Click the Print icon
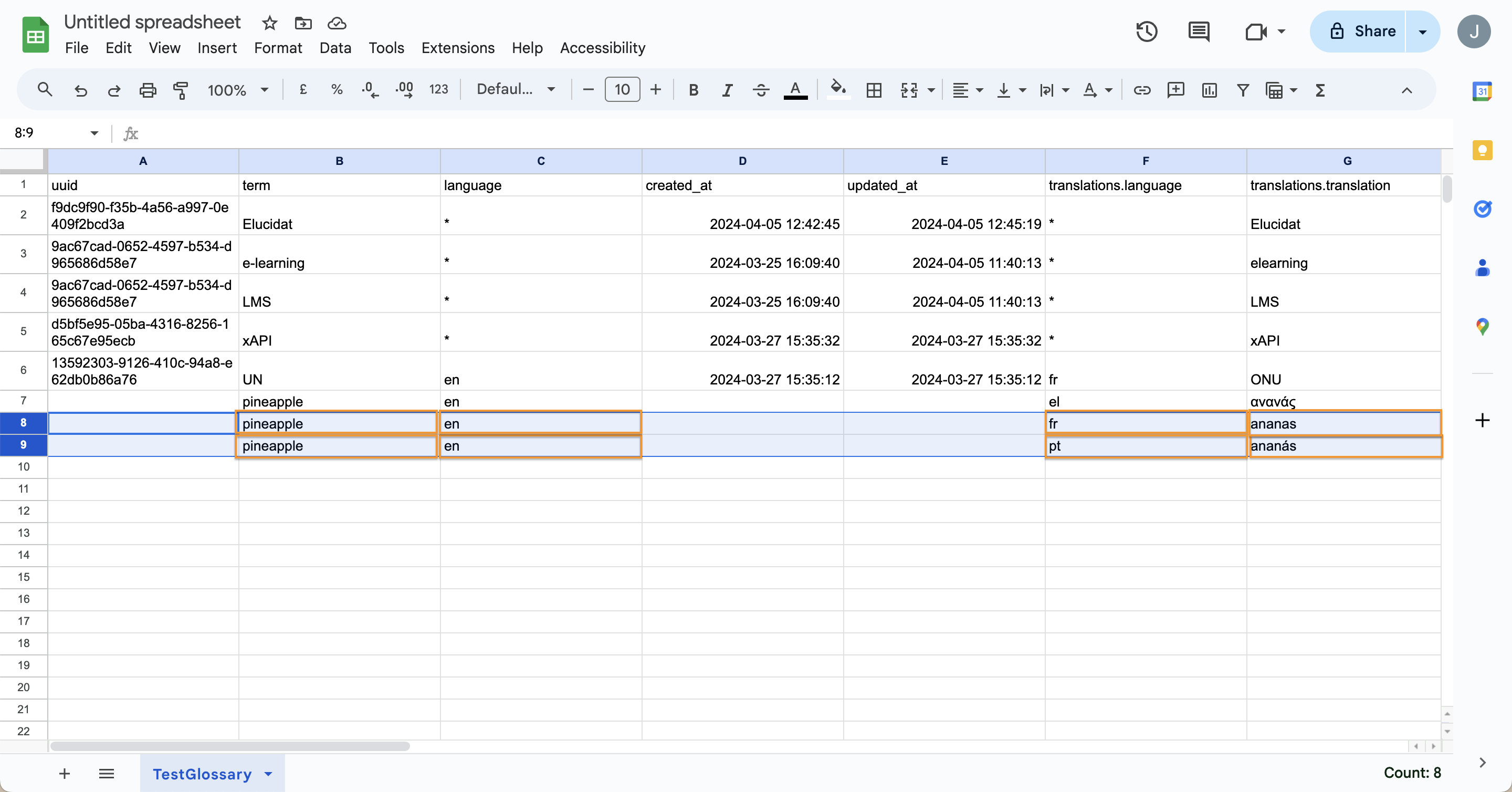The width and height of the screenshot is (1512, 792). [148, 90]
